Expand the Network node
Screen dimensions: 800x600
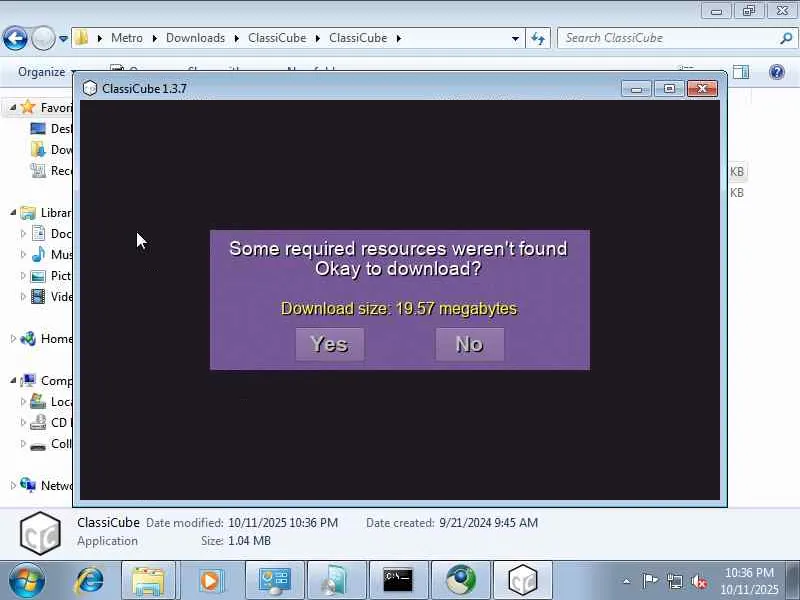[x=13, y=486]
